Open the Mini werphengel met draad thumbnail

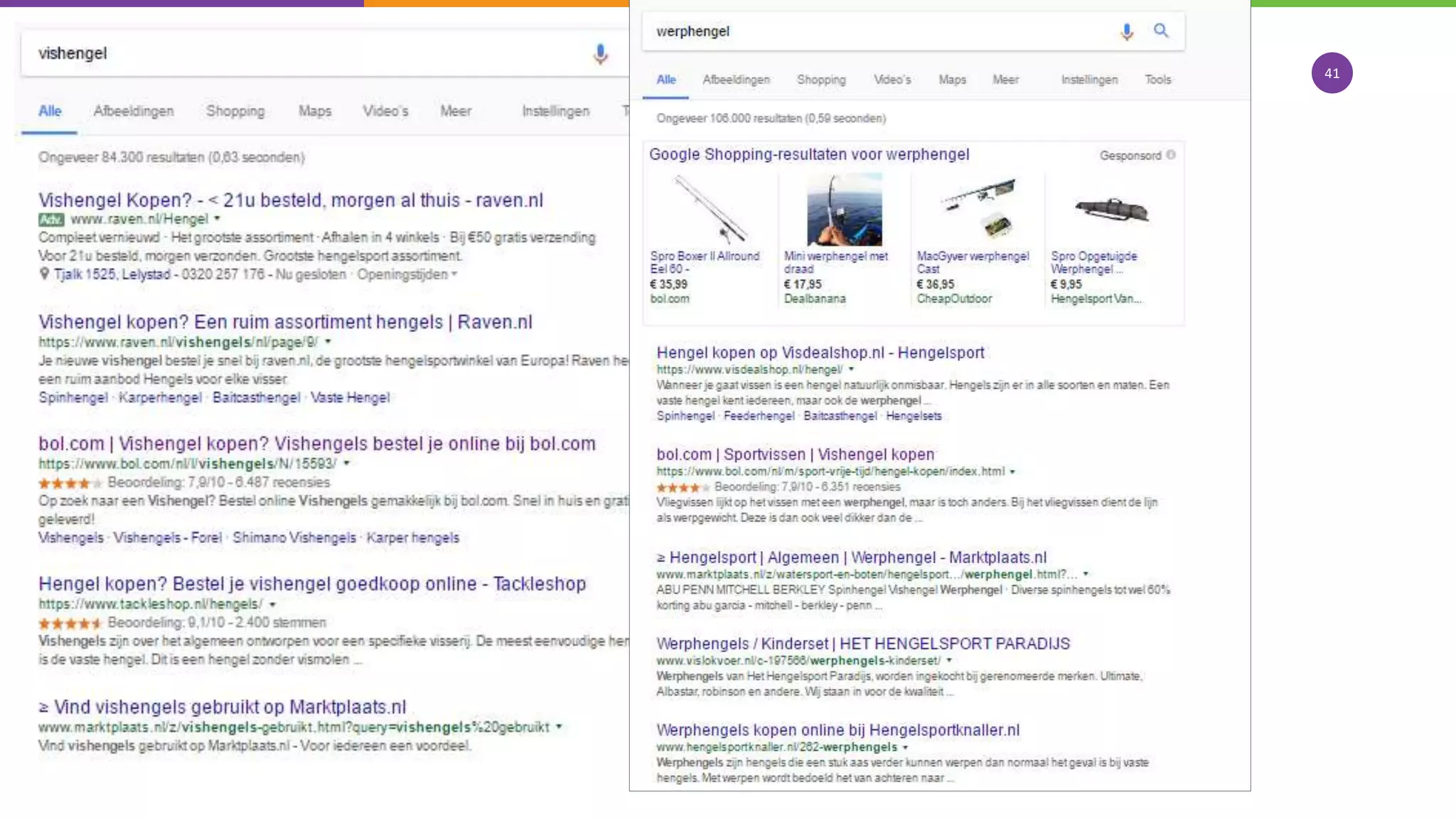click(844, 210)
